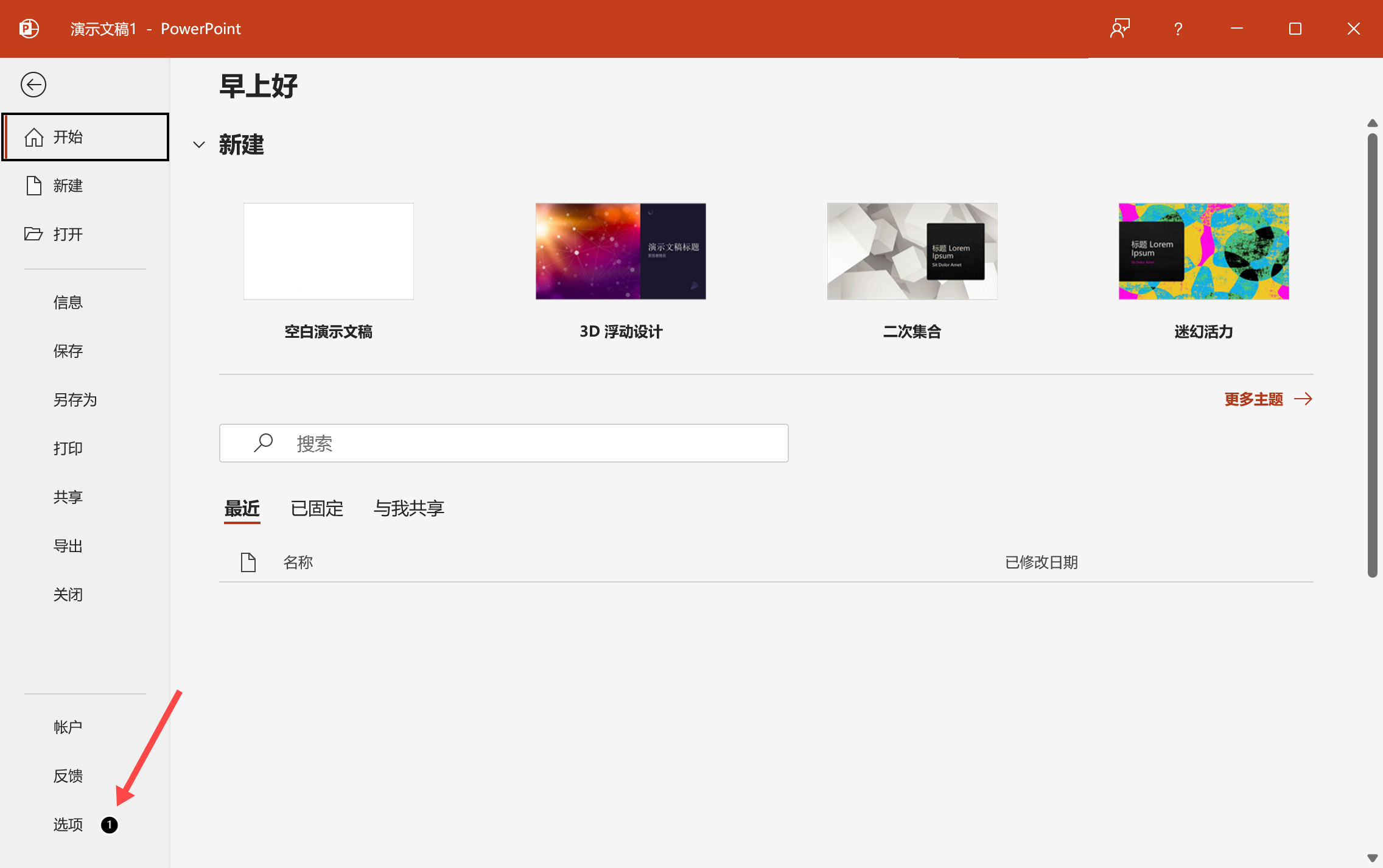Create a 空白演示文稿 blank presentation
Screen dimensions: 1383x868
point(328,251)
